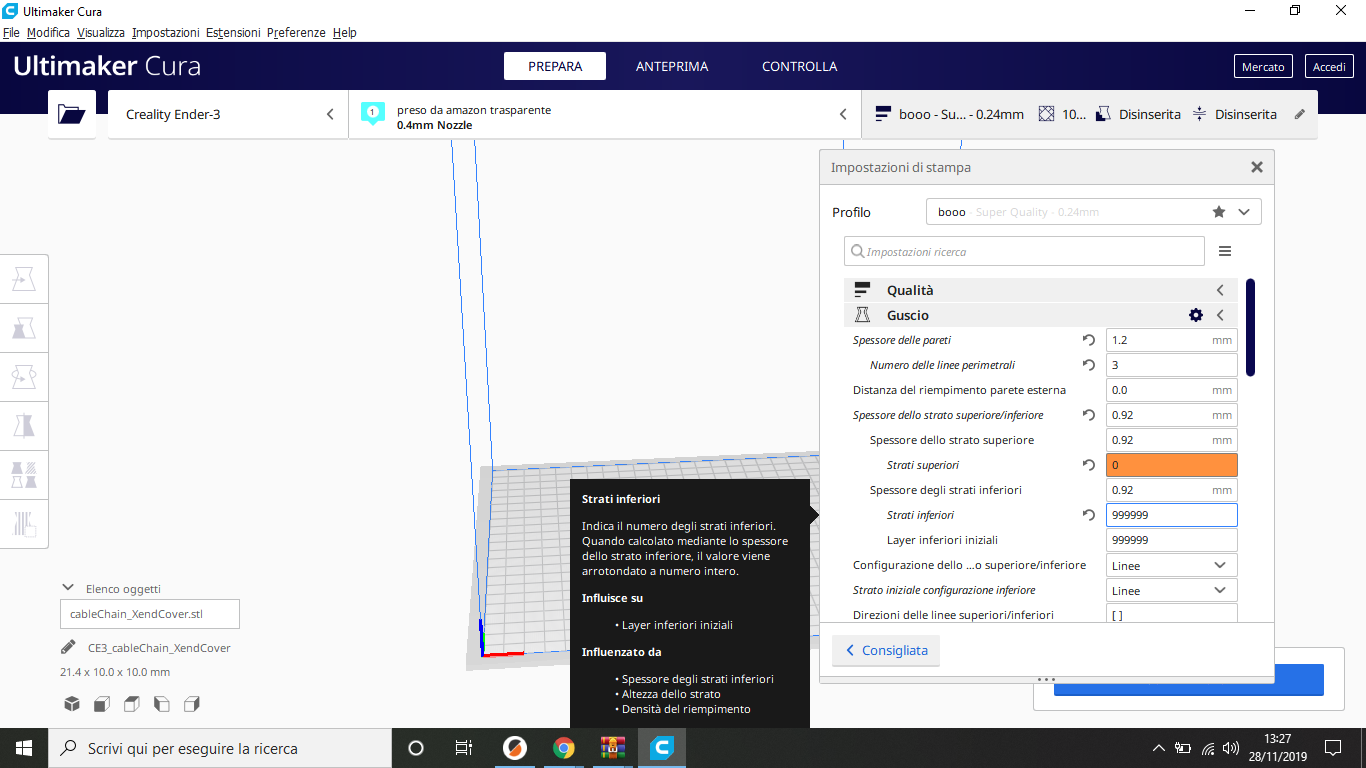
Task: Click the Impostazioni ricerca search field
Action: click(x=1024, y=251)
